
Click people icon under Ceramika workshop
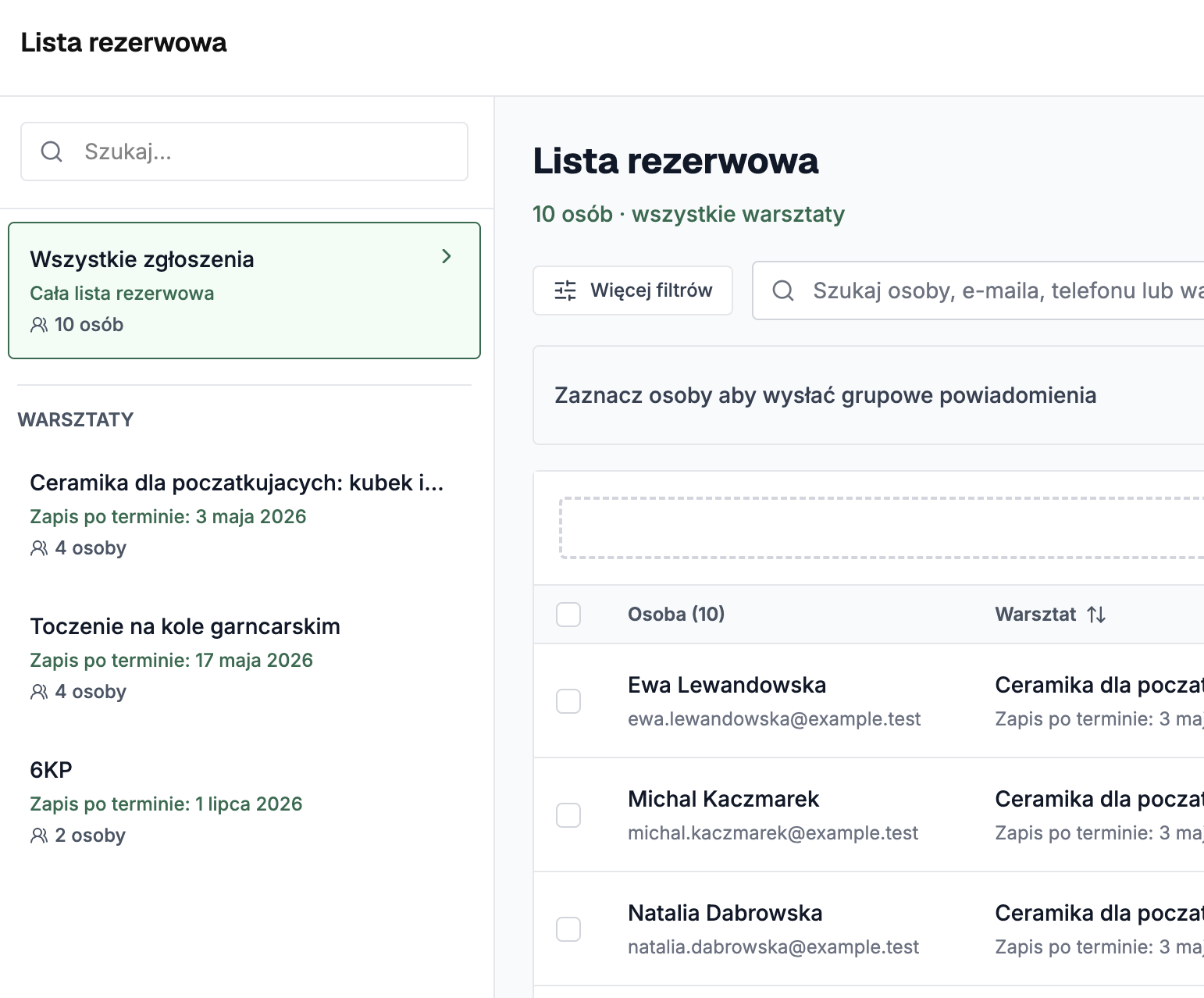coord(39,548)
